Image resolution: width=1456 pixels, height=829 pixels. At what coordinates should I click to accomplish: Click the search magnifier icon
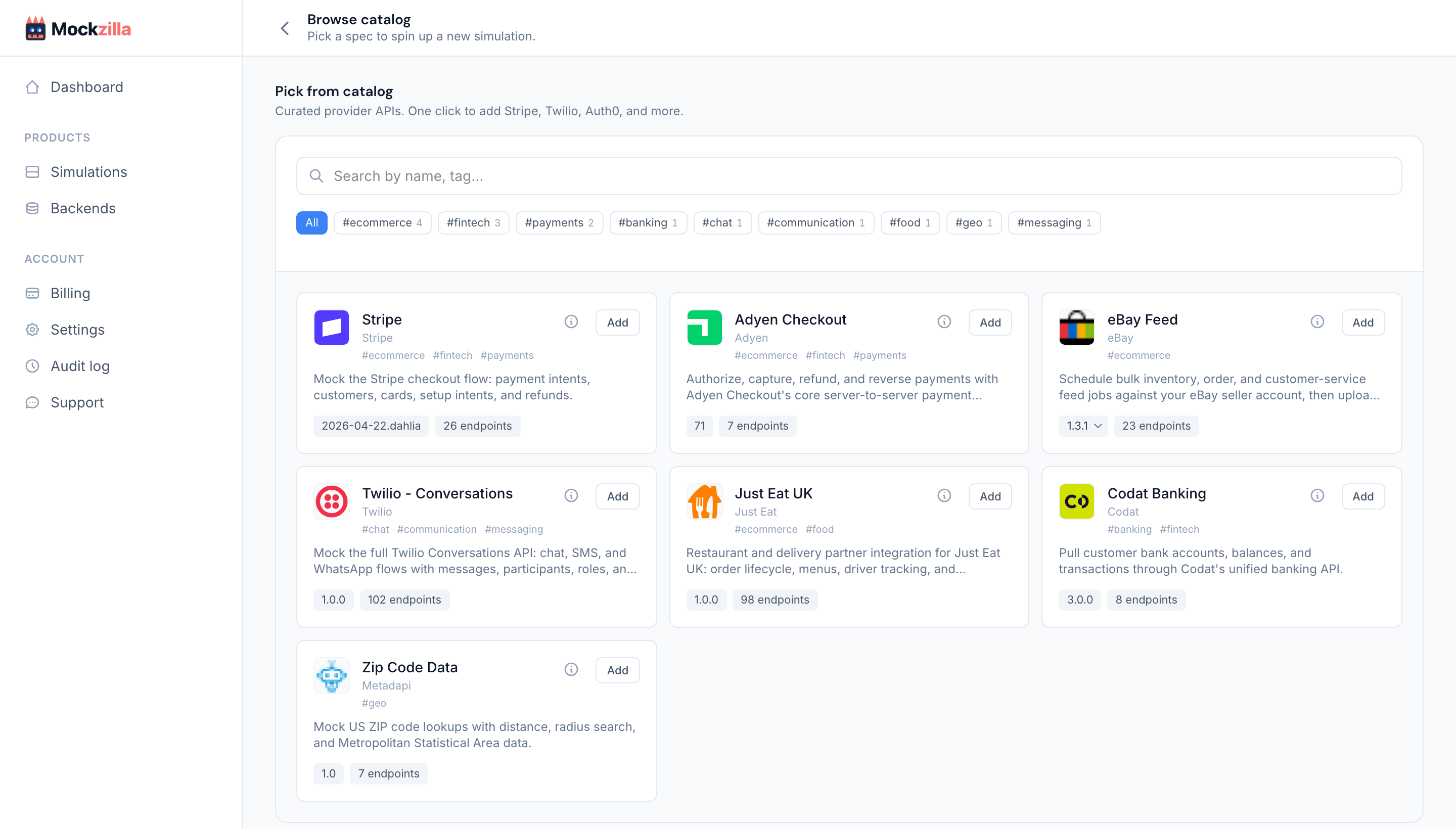pyautogui.click(x=316, y=176)
